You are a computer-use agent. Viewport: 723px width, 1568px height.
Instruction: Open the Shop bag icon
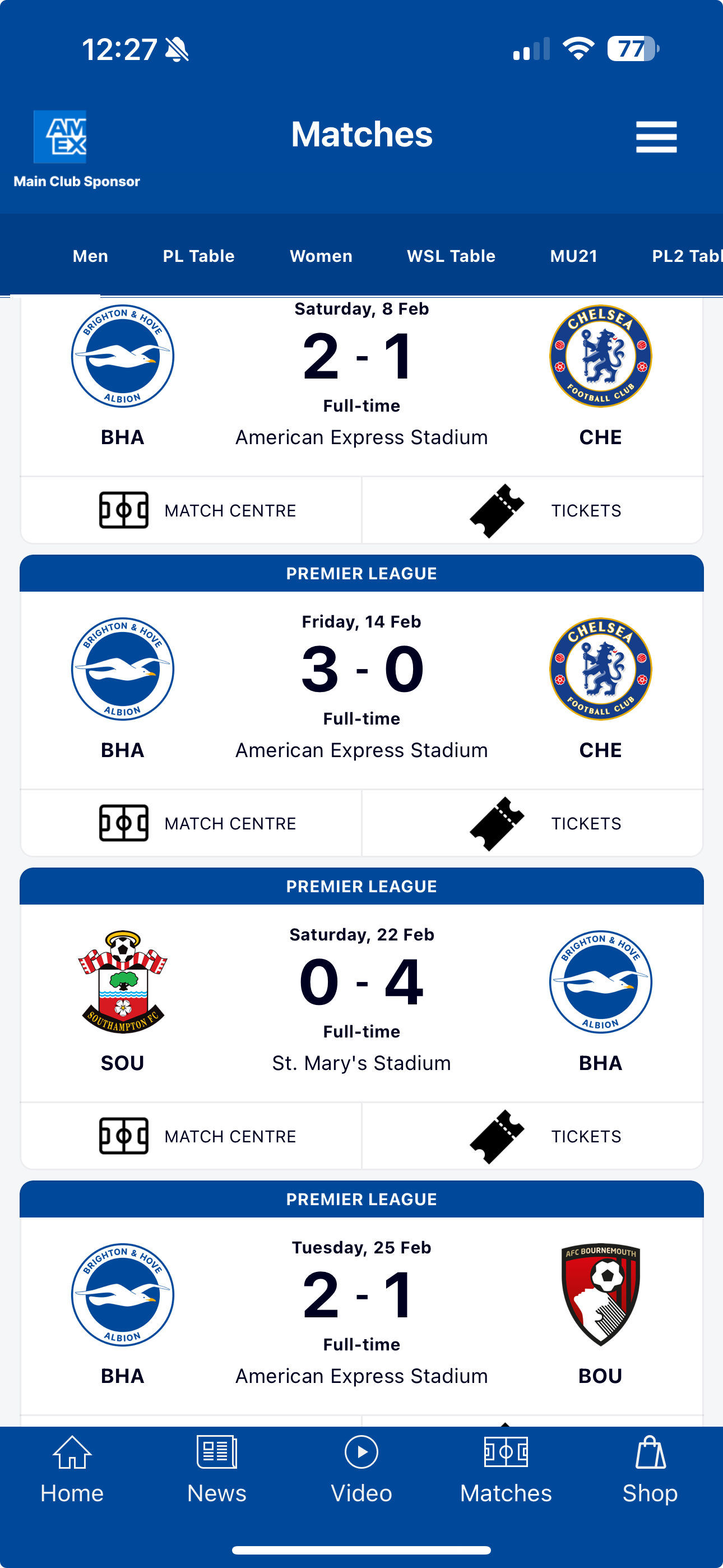650,1452
